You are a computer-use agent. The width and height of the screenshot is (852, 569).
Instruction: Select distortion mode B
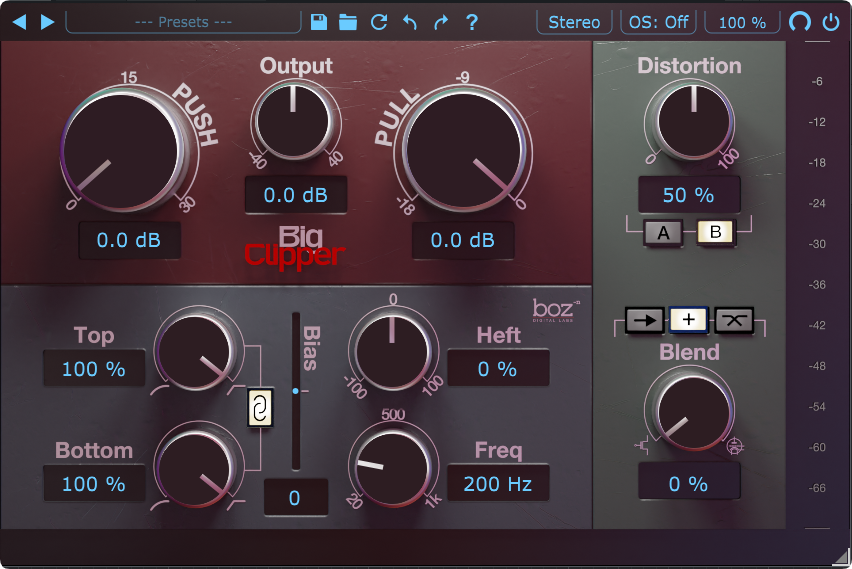(716, 233)
